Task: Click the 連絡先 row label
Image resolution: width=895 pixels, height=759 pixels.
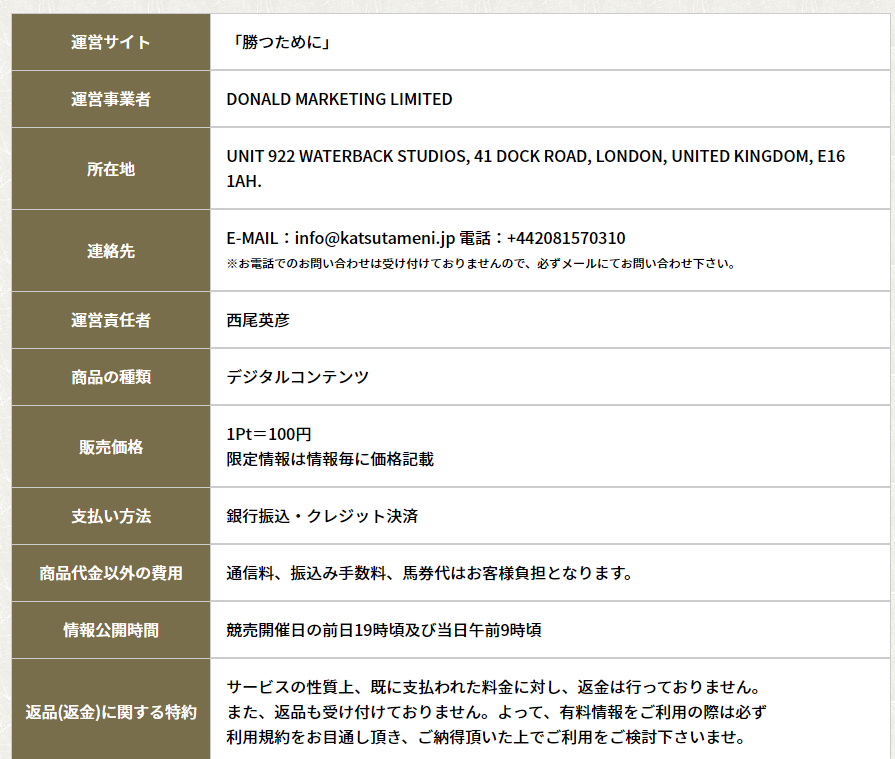Action: (111, 251)
